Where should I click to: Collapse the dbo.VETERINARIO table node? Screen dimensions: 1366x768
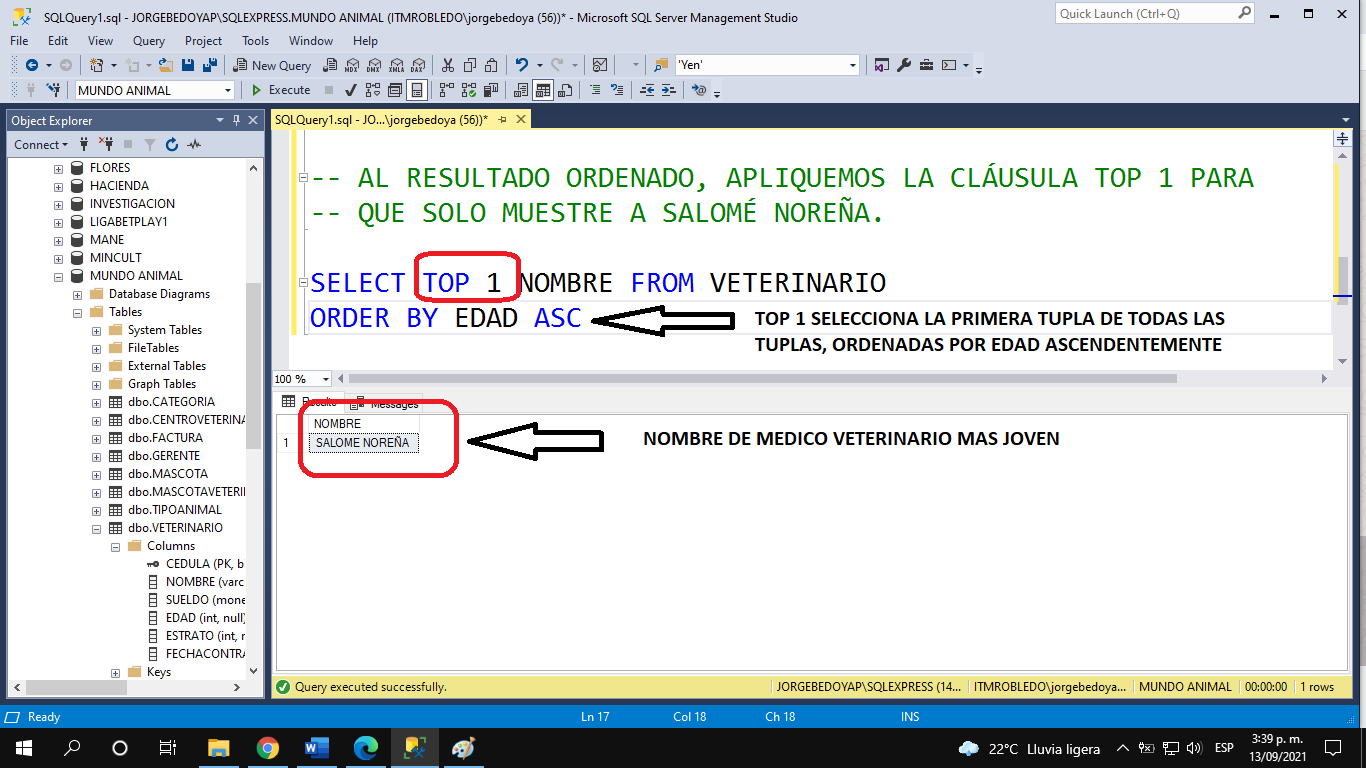coord(96,528)
